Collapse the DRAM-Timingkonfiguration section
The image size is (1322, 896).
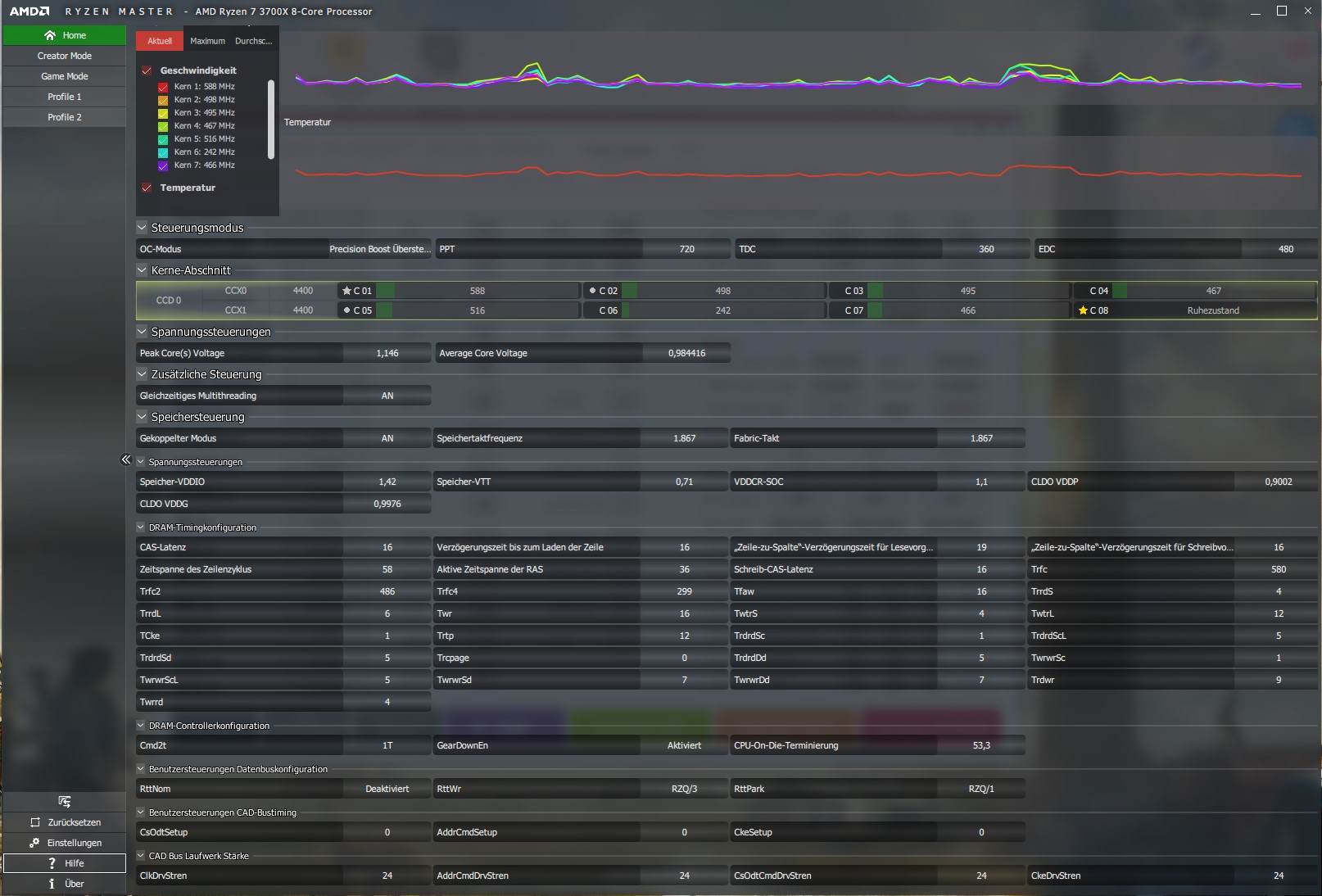(x=141, y=527)
